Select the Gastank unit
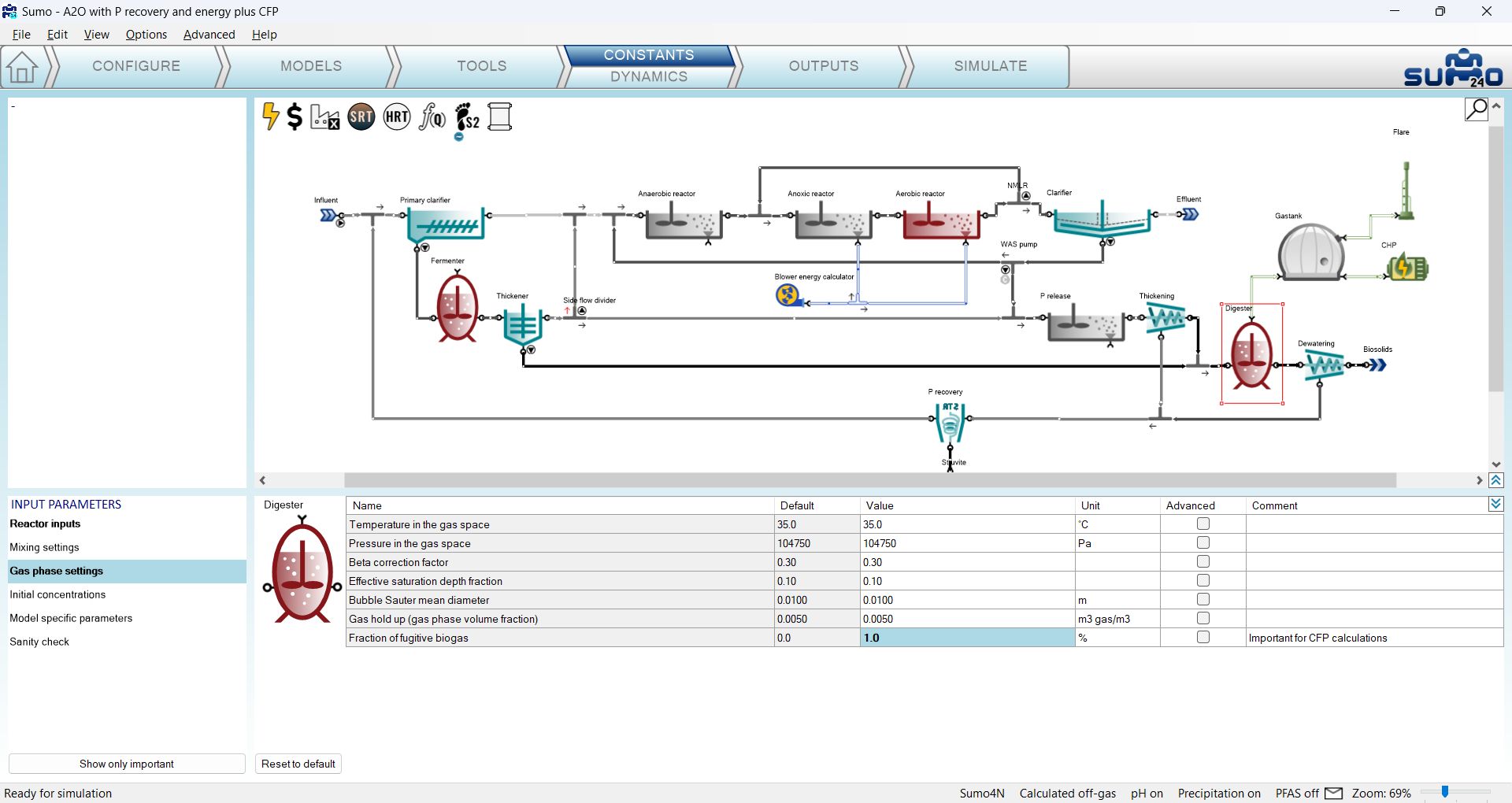 pos(1311,253)
